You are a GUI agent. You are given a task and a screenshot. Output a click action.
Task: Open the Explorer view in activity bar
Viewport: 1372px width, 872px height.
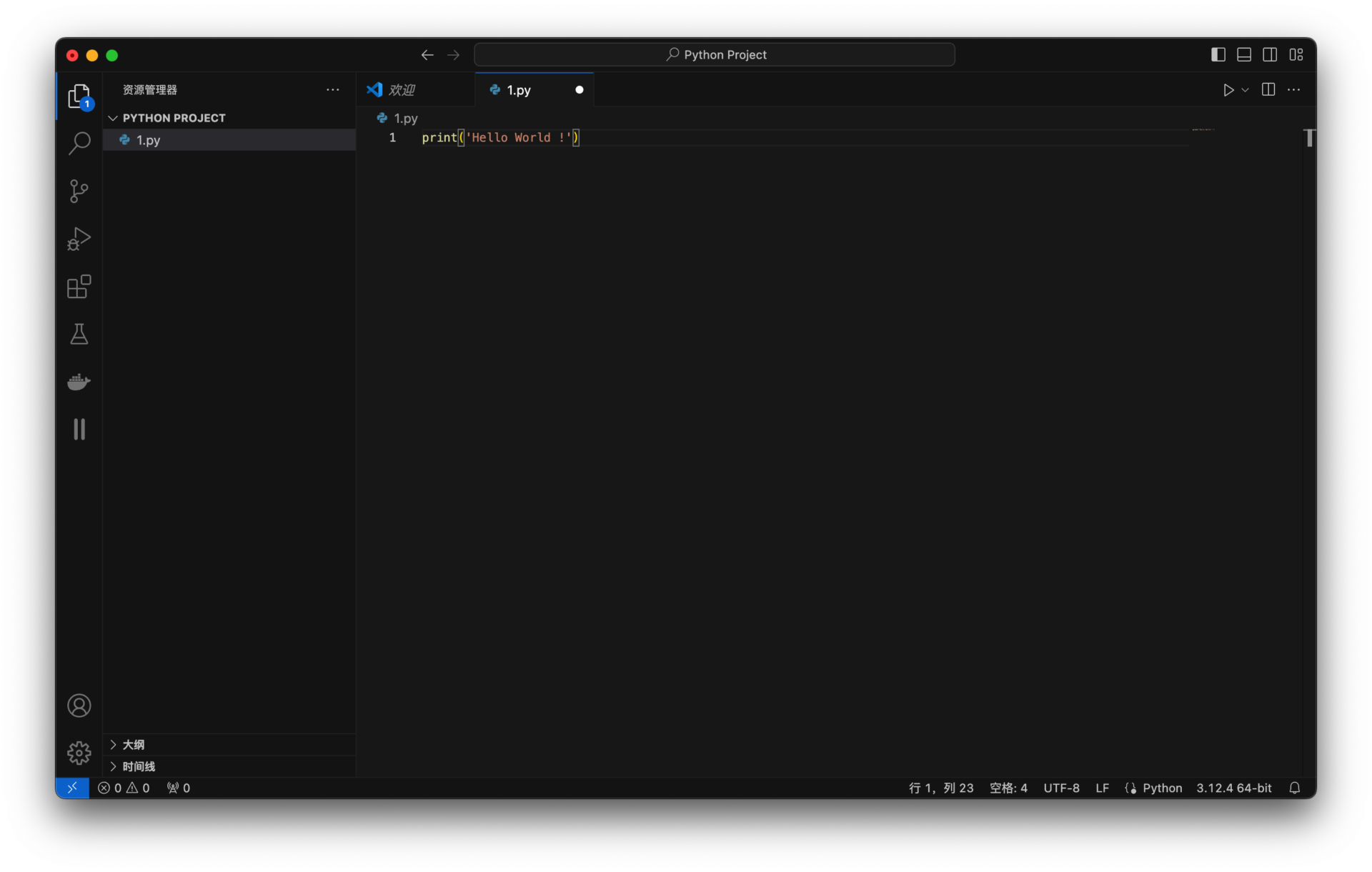pos(79,96)
